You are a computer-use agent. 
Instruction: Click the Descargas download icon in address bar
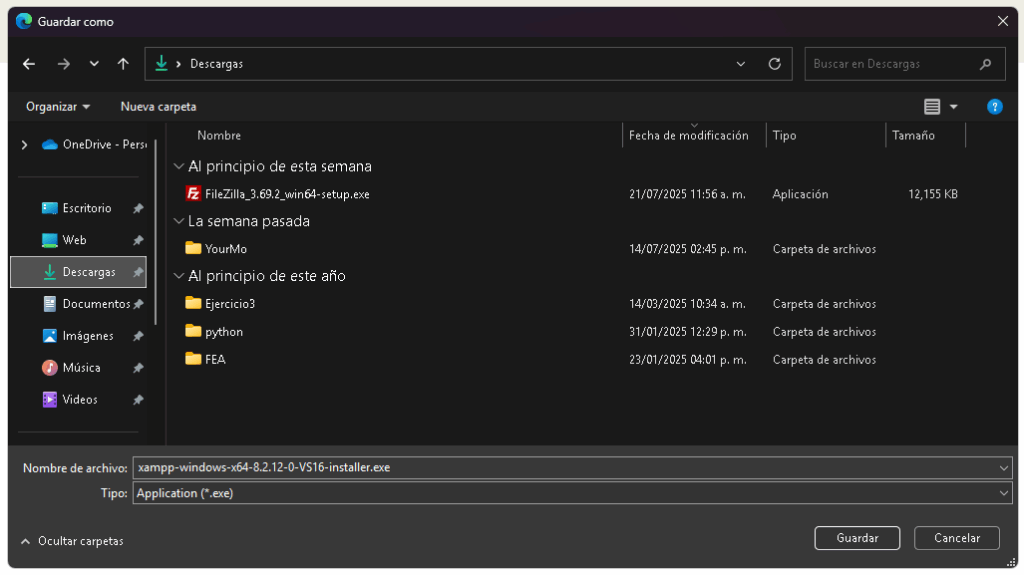[x=161, y=63]
